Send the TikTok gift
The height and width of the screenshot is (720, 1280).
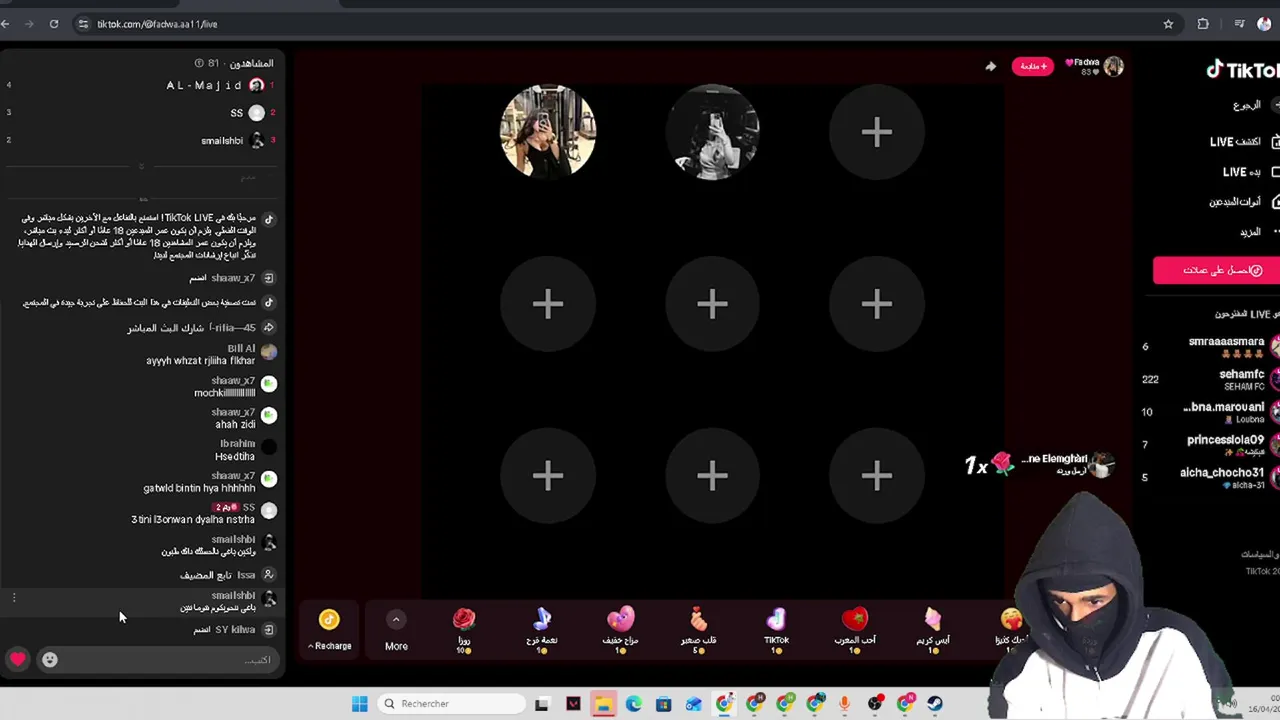click(x=776, y=630)
